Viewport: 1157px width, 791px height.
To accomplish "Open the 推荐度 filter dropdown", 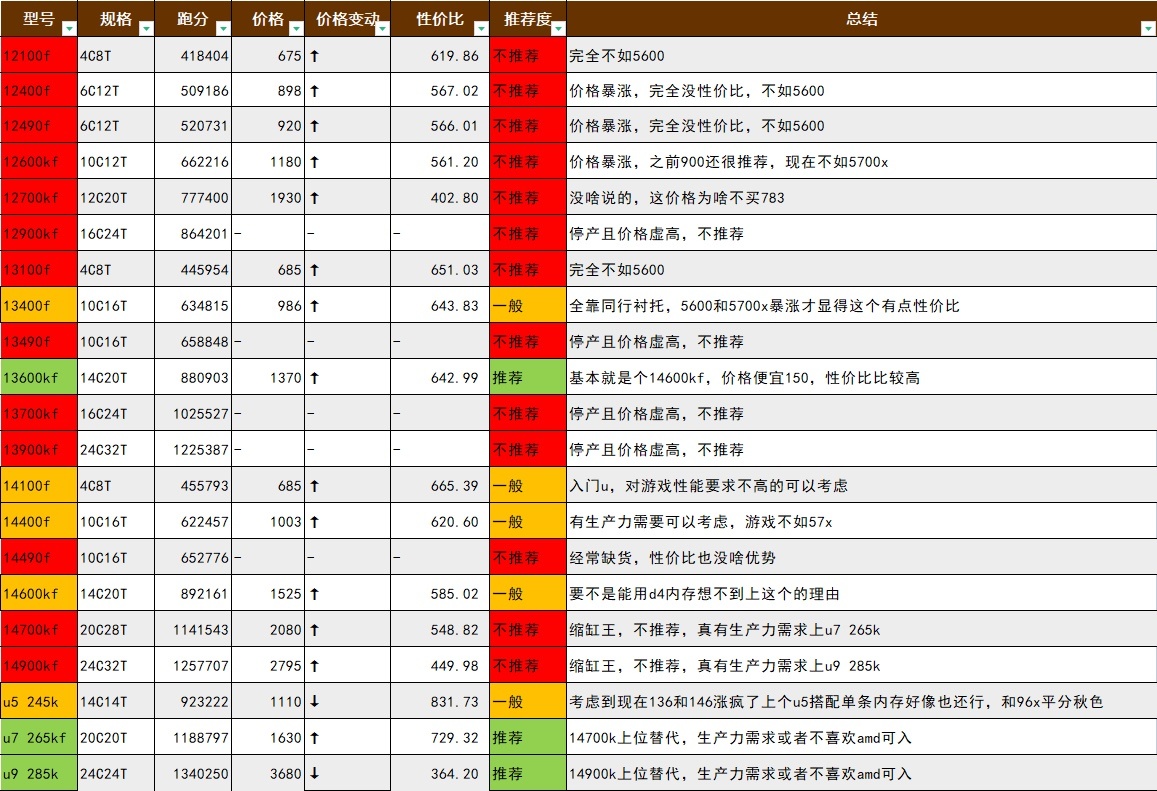I will click(557, 29).
